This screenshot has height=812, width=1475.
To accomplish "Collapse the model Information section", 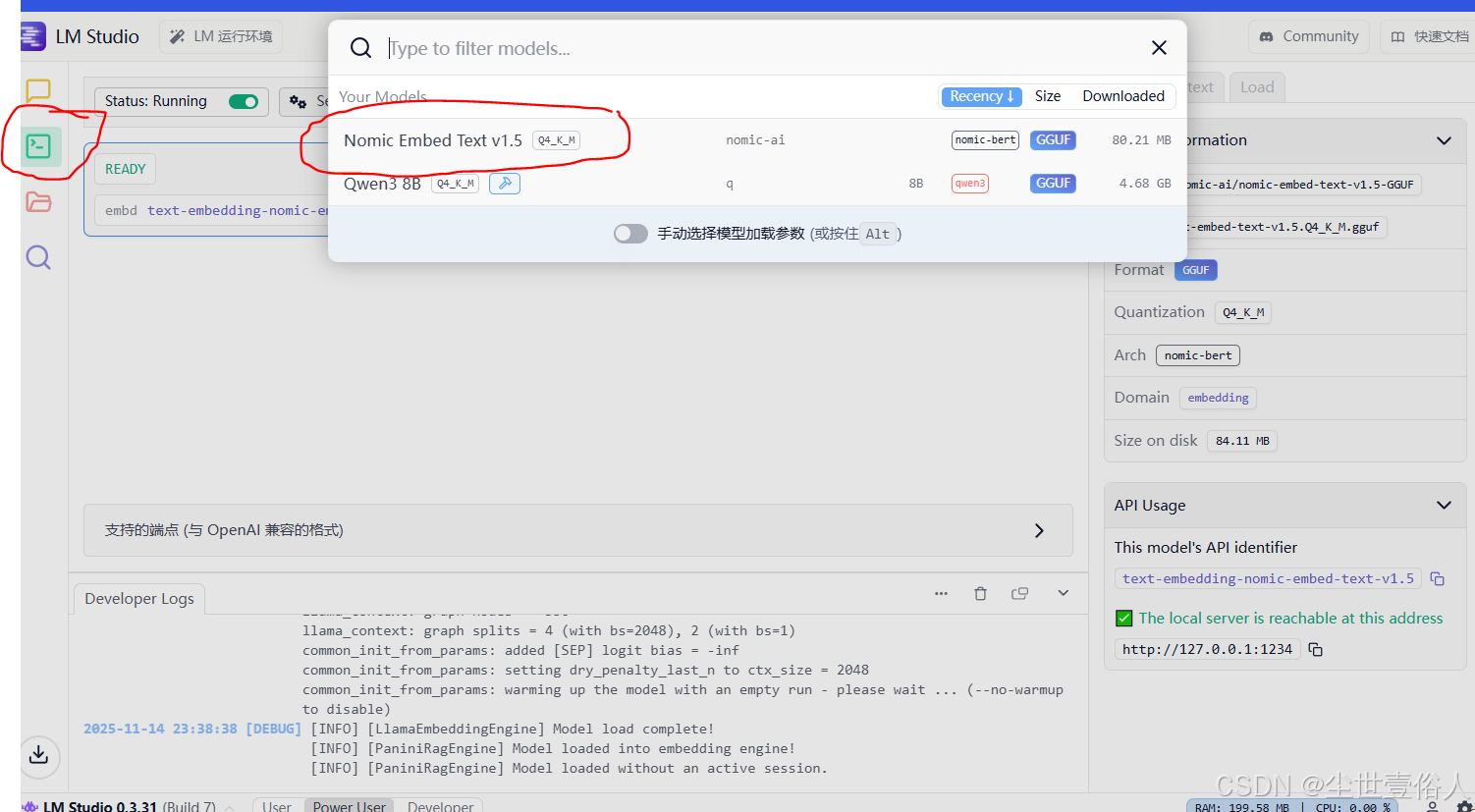I will click(x=1444, y=140).
